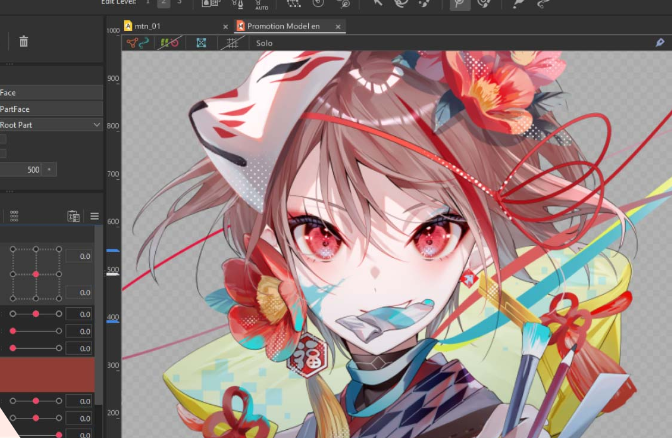Click the bottom-right key point of 2D grid
The height and width of the screenshot is (438, 672).
(59, 298)
